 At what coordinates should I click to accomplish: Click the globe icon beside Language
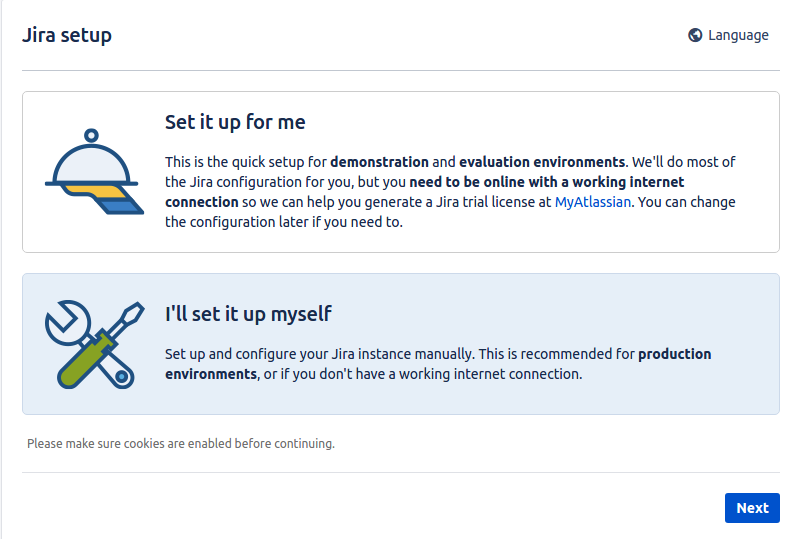tap(695, 35)
